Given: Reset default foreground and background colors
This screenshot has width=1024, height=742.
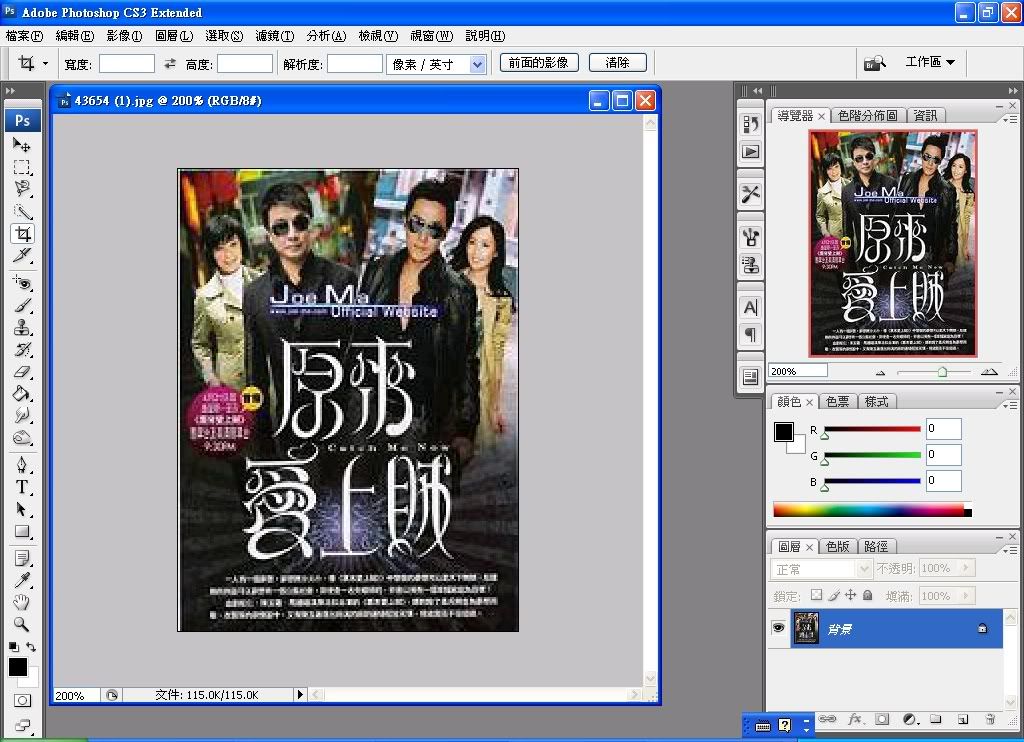Looking at the screenshot, I should (13, 647).
